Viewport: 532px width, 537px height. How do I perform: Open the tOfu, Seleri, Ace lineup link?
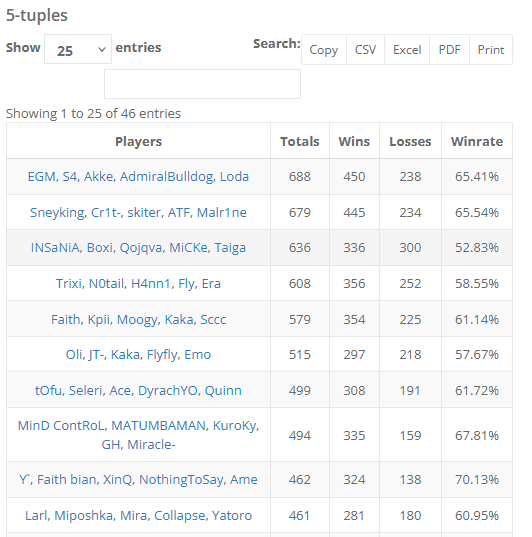click(x=138, y=390)
